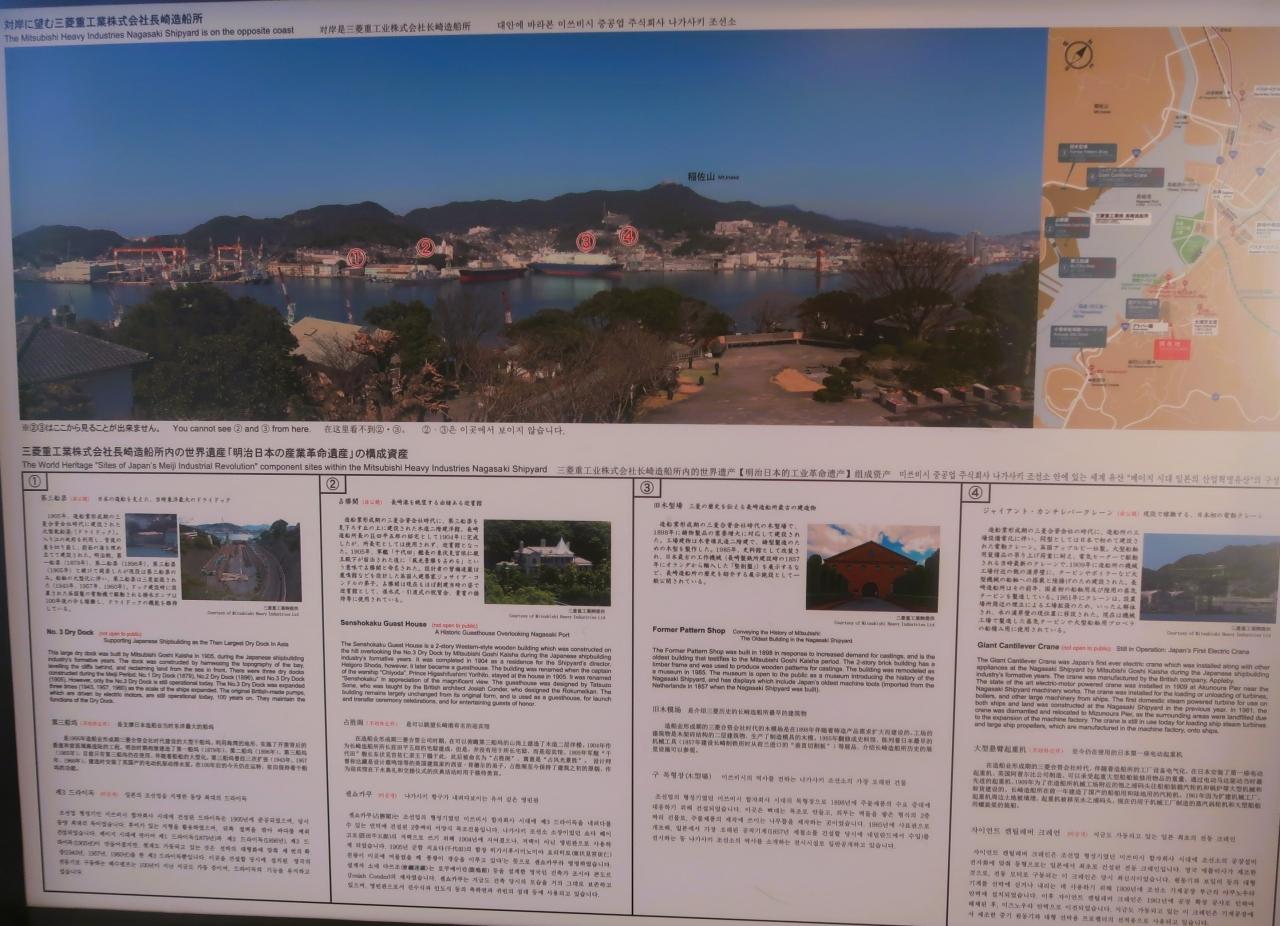Viewport: 1280px width, 926px height.
Task: Click red circled marker ④ on the panorama
Action: (x=627, y=236)
